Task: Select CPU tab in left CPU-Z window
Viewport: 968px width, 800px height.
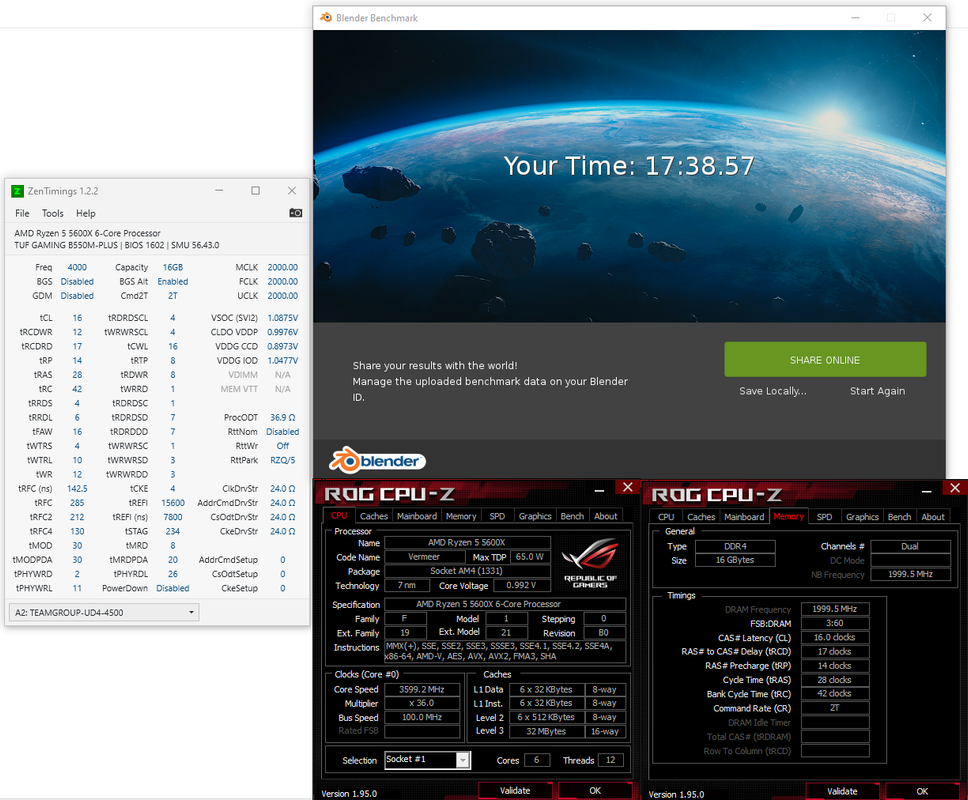Action: [x=339, y=515]
